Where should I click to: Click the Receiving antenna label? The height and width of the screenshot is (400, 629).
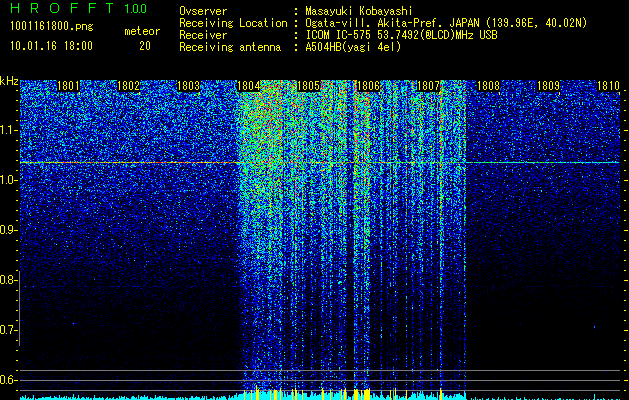tap(230, 47)
